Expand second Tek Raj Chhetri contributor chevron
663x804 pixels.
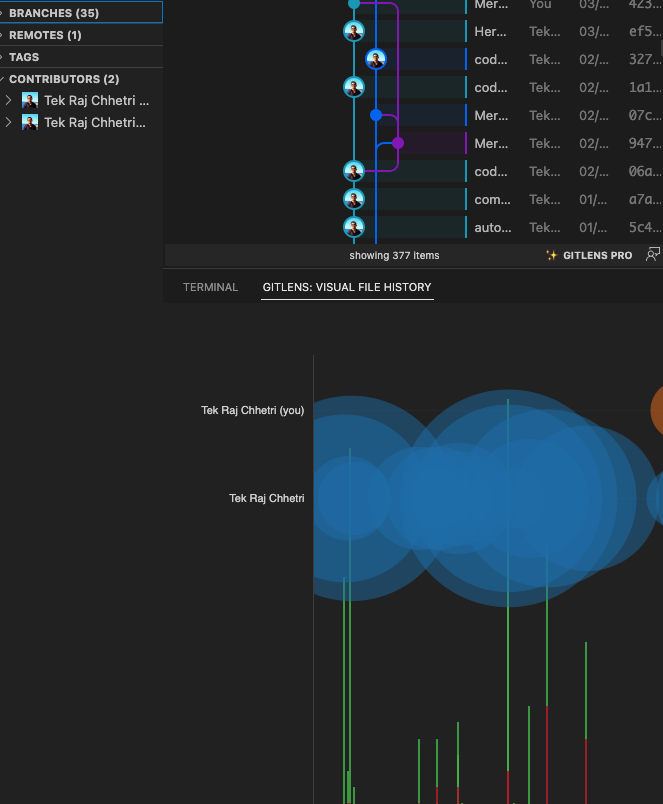[x=8, y=123]
